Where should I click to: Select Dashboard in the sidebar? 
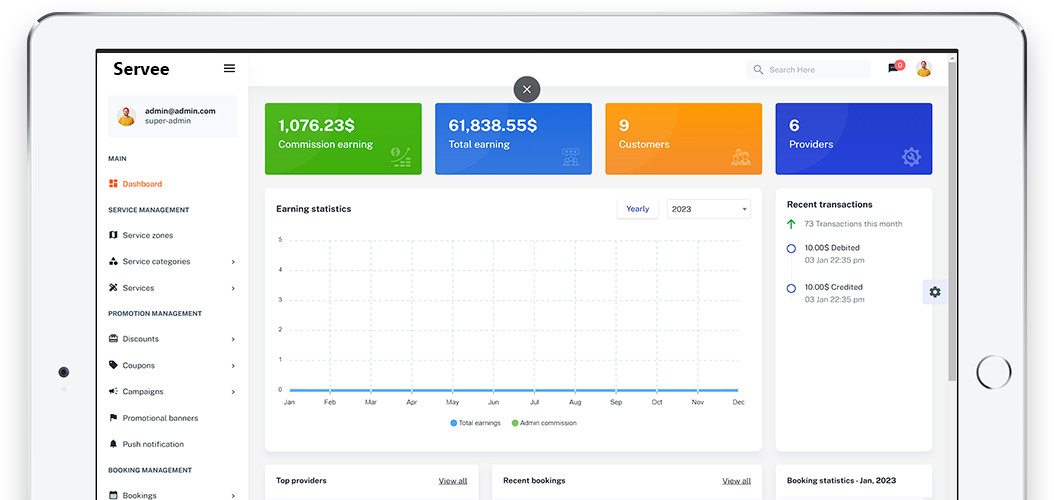coord(141,184)
